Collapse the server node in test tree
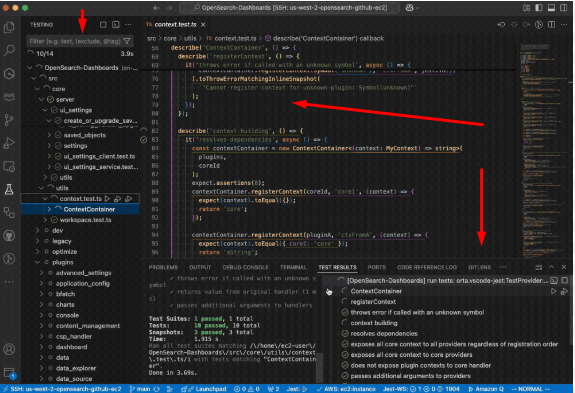Screen dimensions: 575x393 click(x=41, y=99)
